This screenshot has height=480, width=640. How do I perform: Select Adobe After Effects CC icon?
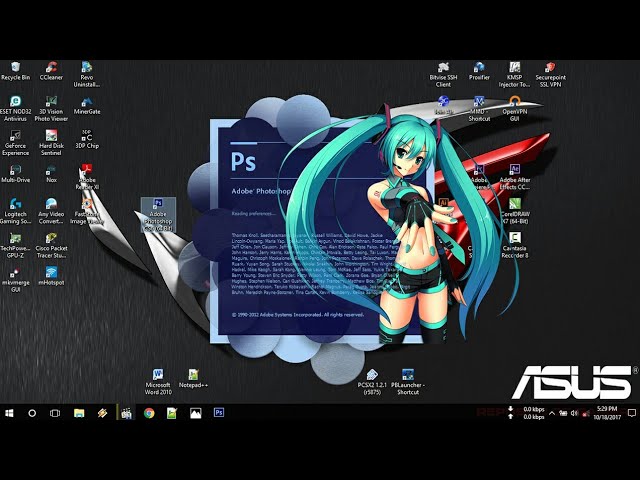pyautogui.click(x=514, y=177)
